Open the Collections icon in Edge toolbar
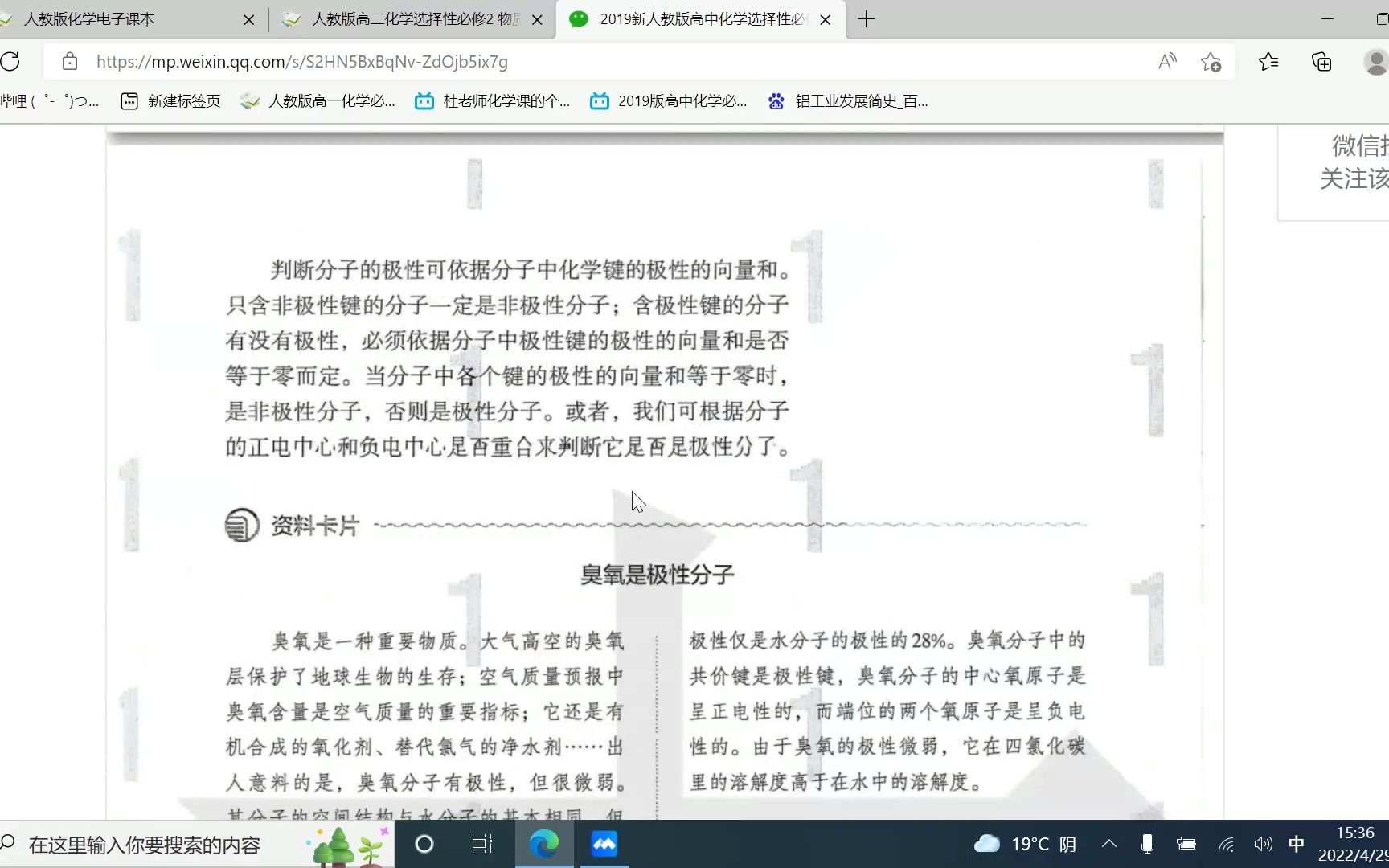1389x868 pixels. point(1321,61)
